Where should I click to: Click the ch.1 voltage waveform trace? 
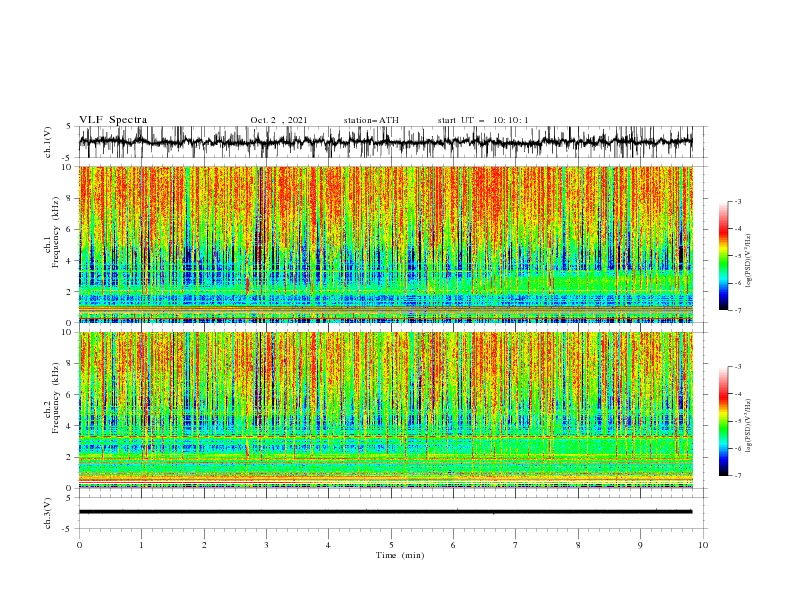tap(385, 142)
